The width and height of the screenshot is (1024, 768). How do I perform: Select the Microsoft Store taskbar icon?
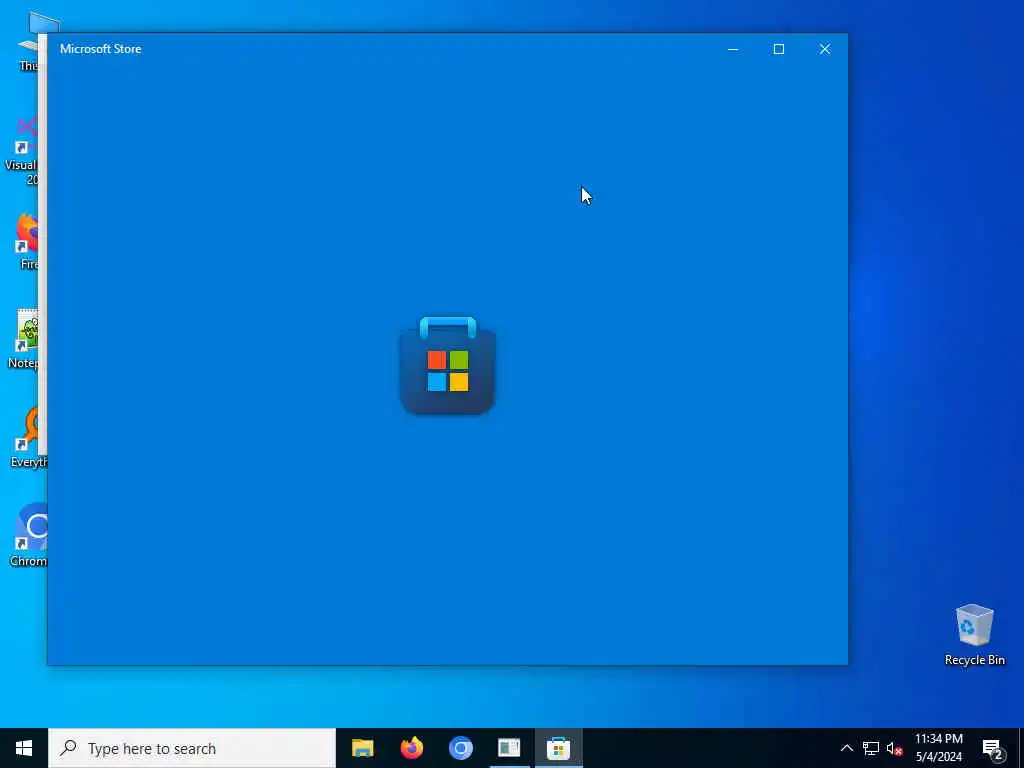[x=558, y=748]
